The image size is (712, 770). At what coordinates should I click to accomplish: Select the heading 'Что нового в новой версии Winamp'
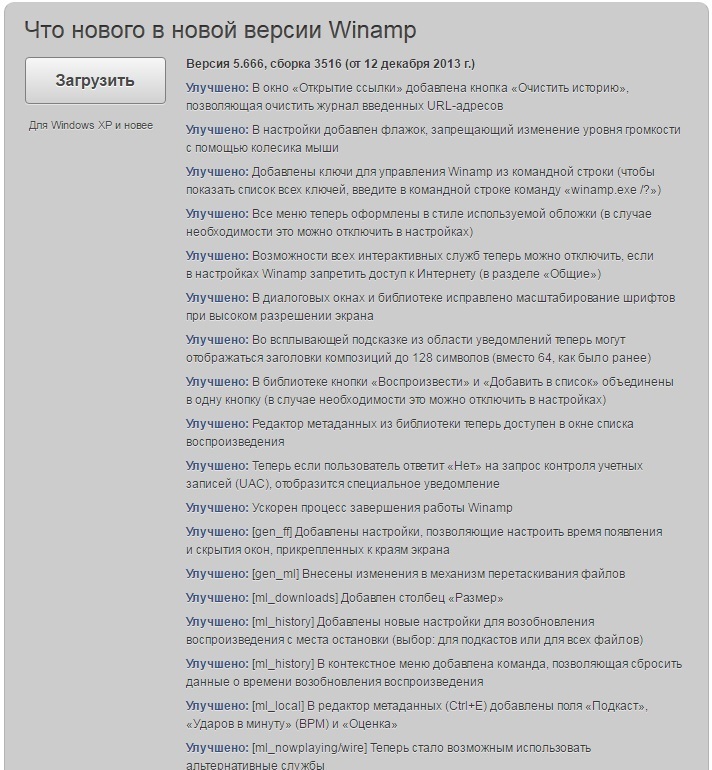pos(220,30)
